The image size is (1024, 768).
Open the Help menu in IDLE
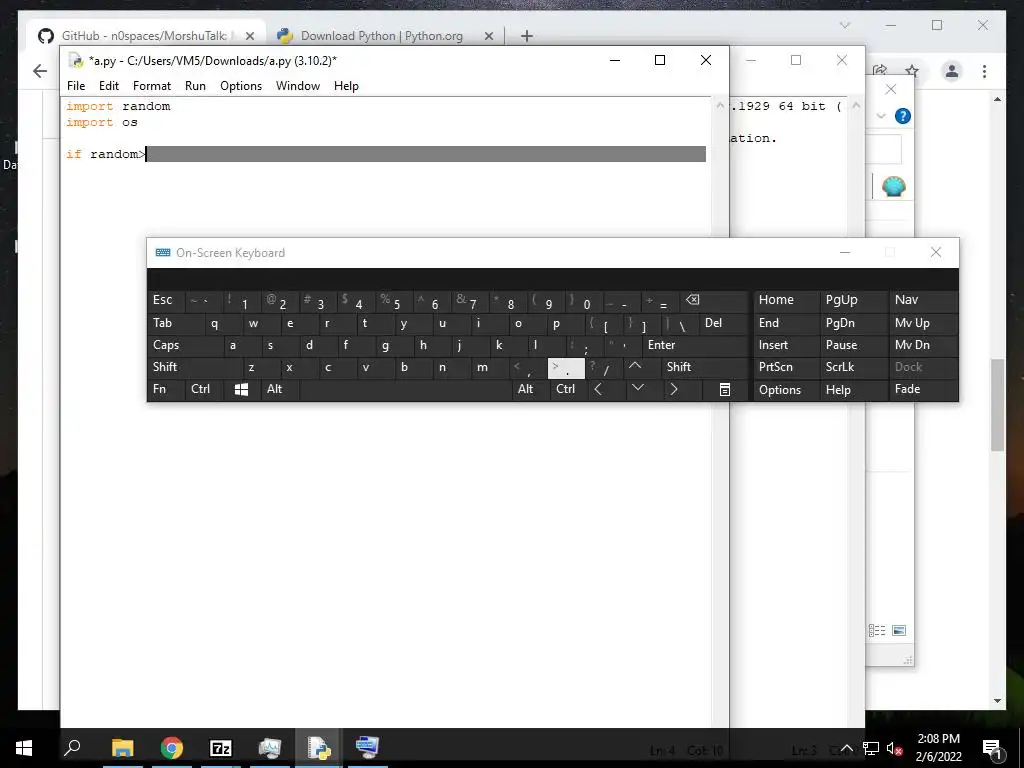click(346, 86)
